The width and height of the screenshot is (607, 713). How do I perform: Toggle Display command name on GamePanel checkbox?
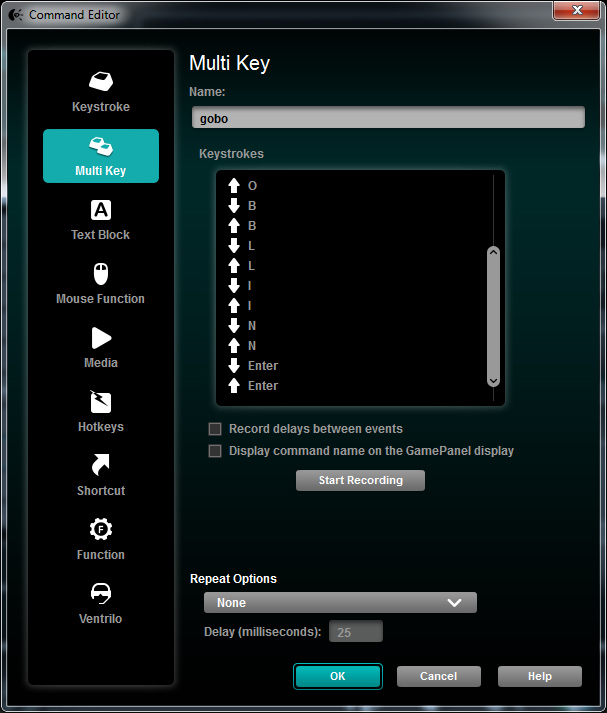(x=215, y=451)
